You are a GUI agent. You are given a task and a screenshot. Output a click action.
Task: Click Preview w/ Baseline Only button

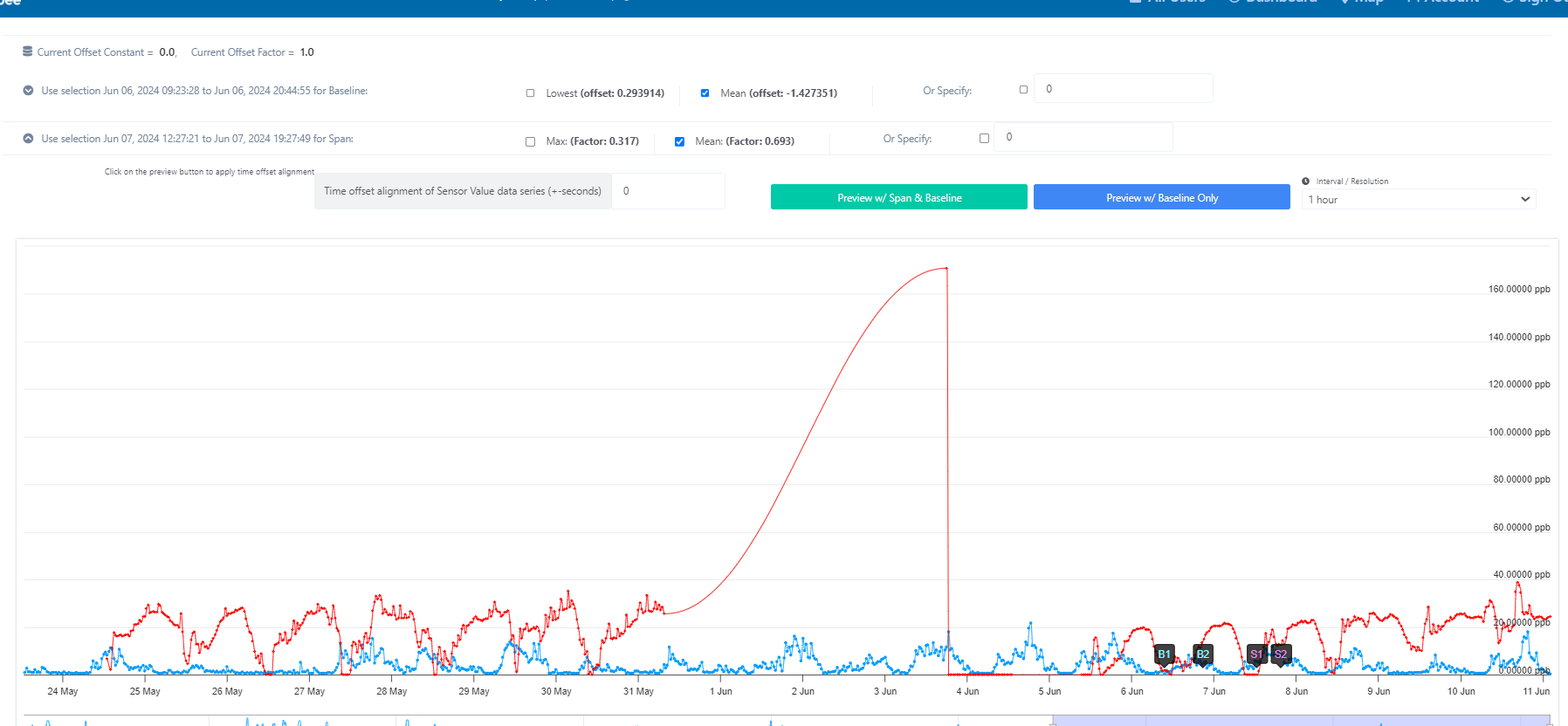pos(1162,197)
